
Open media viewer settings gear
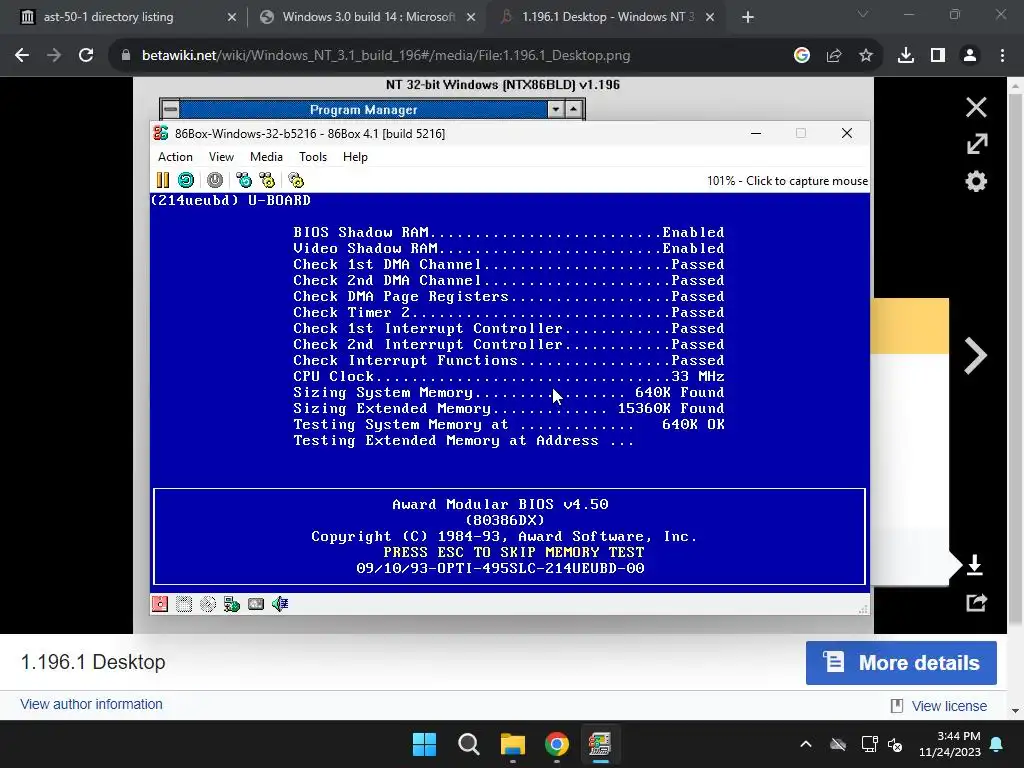(x=976, y=181)
